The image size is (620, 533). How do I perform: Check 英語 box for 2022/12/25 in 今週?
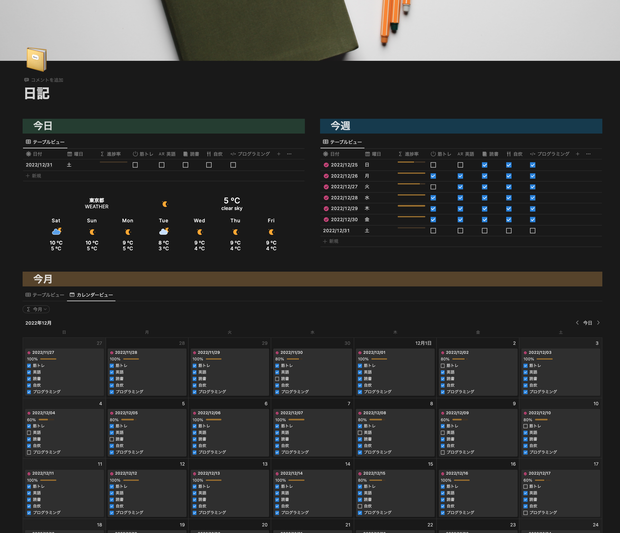pos(460,165)
